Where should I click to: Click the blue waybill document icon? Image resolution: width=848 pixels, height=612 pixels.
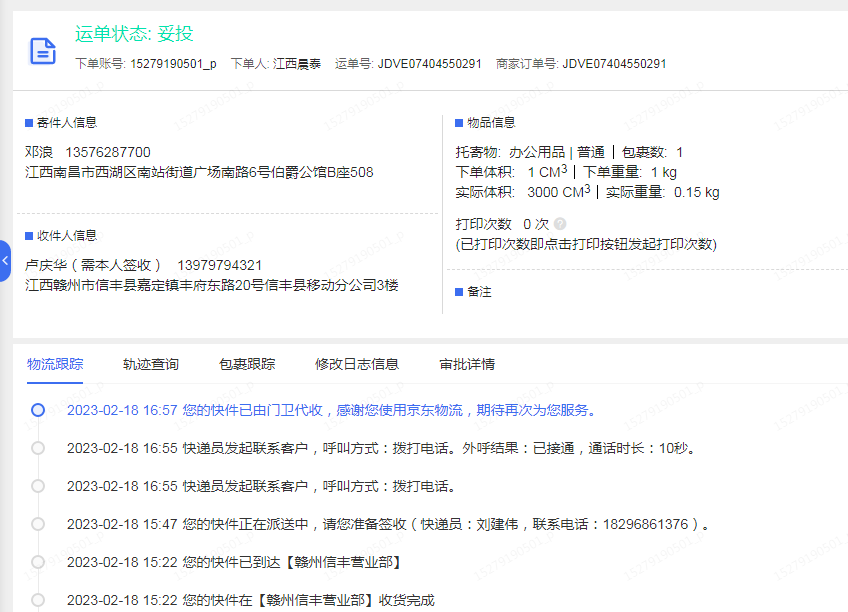(43, 51)
